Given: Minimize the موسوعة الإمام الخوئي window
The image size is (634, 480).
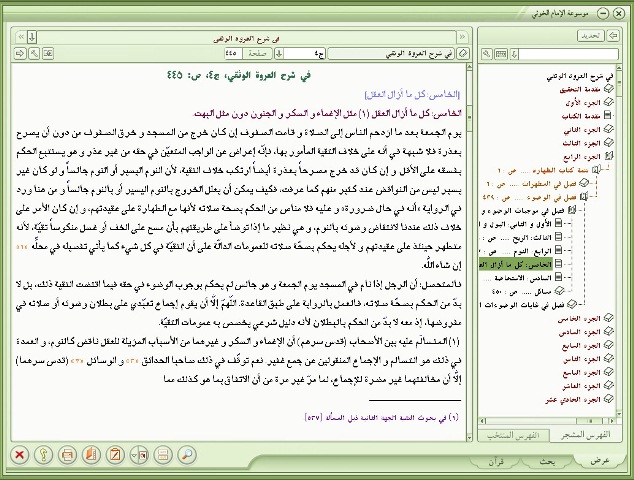Looking at the screenshot, I should pyautogui.click(x=603, y=13).
